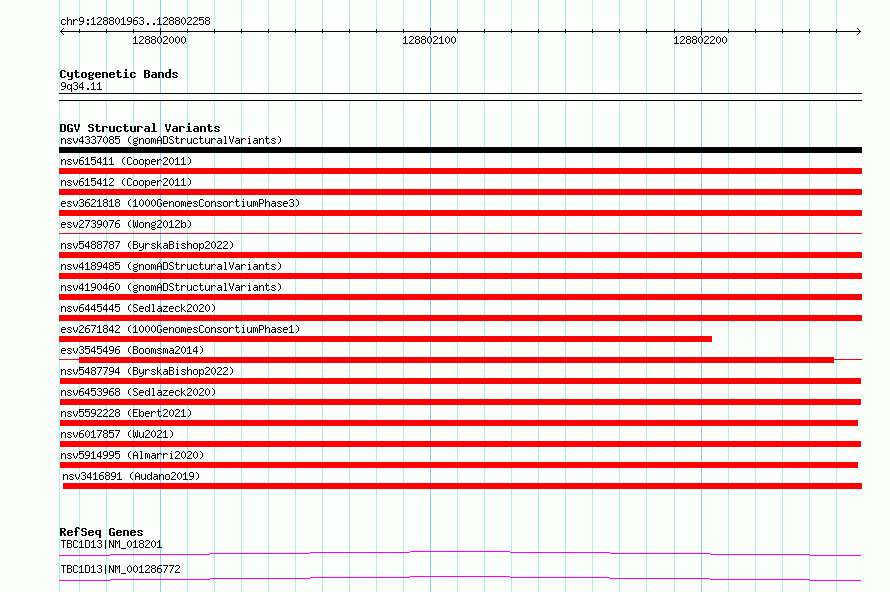Viewport: 890px width, 592px height.
Task: Click the red bar under nsv5488787
Action: [460, 255]
